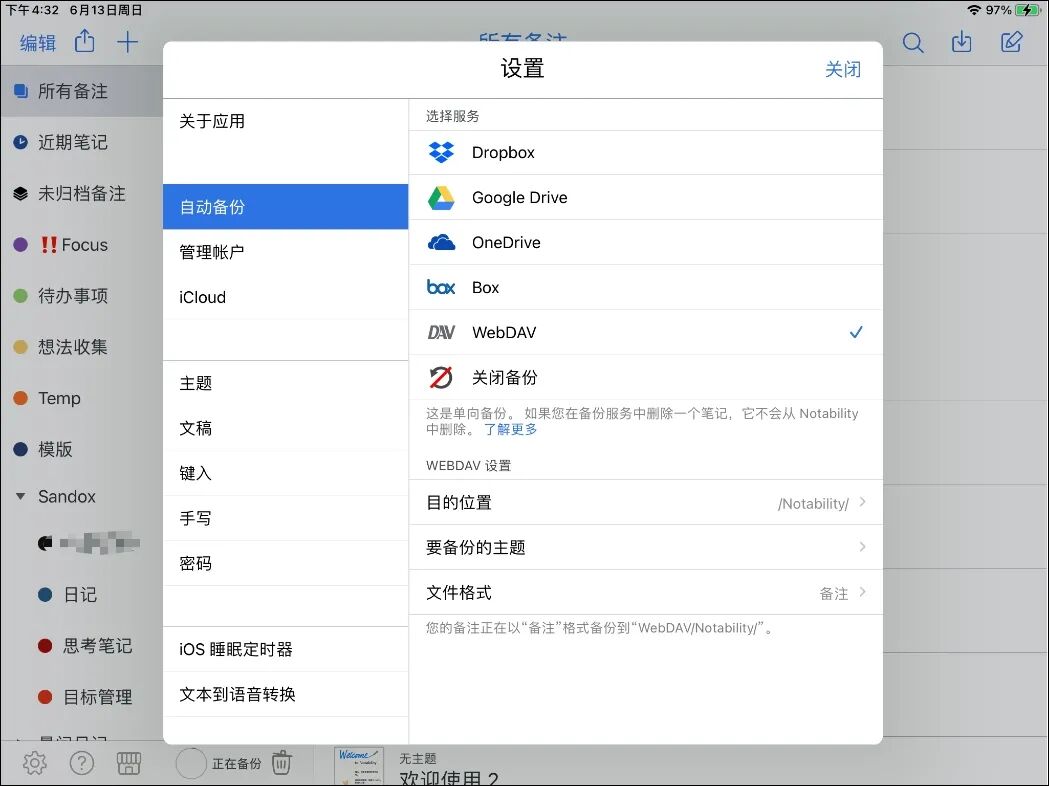Open 关于应用 settings section
The height and width of the screenshot is (786, 1049).
pyautogui.click(x=286, y=121)
